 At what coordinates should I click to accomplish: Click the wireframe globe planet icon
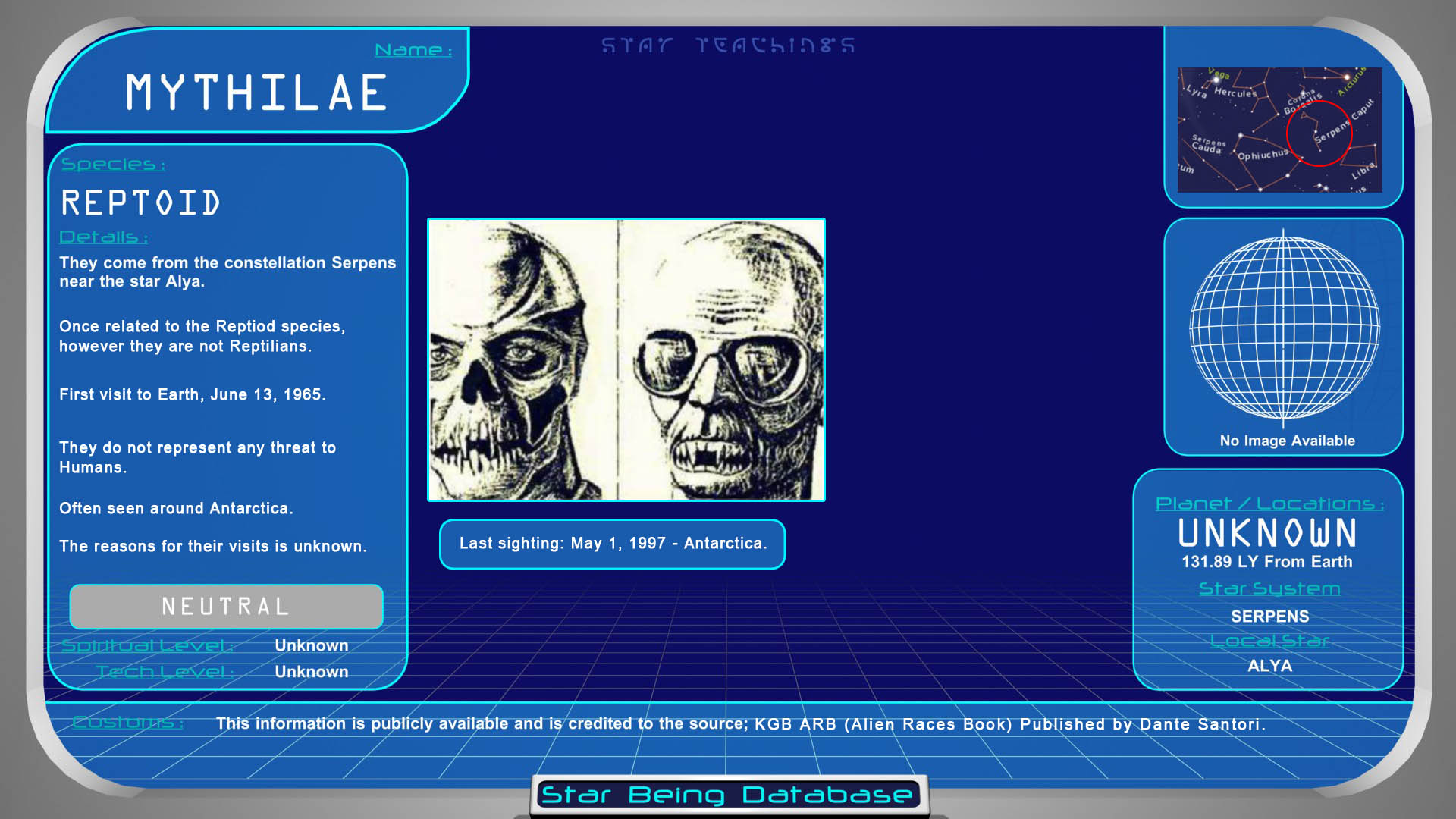[x=1284, y=328]
